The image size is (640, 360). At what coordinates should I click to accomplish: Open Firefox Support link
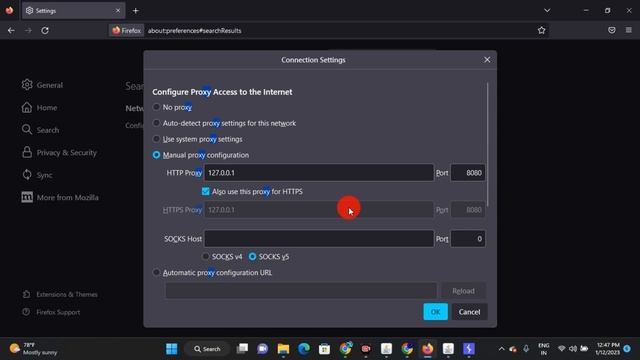(x=51, y=312)
